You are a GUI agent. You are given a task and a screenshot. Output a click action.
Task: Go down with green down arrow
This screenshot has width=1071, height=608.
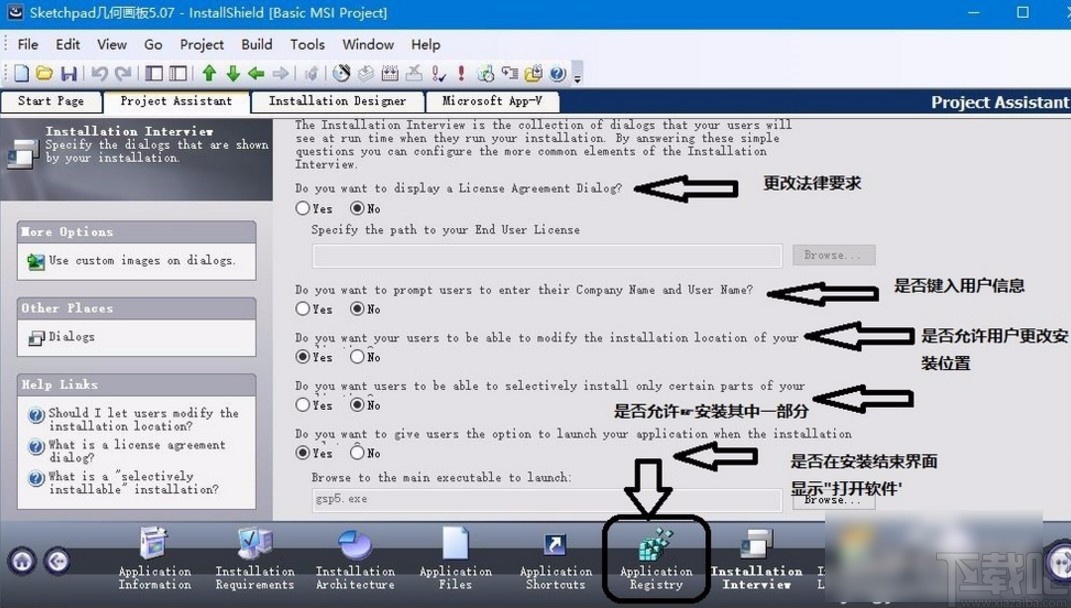pos(233,73)
